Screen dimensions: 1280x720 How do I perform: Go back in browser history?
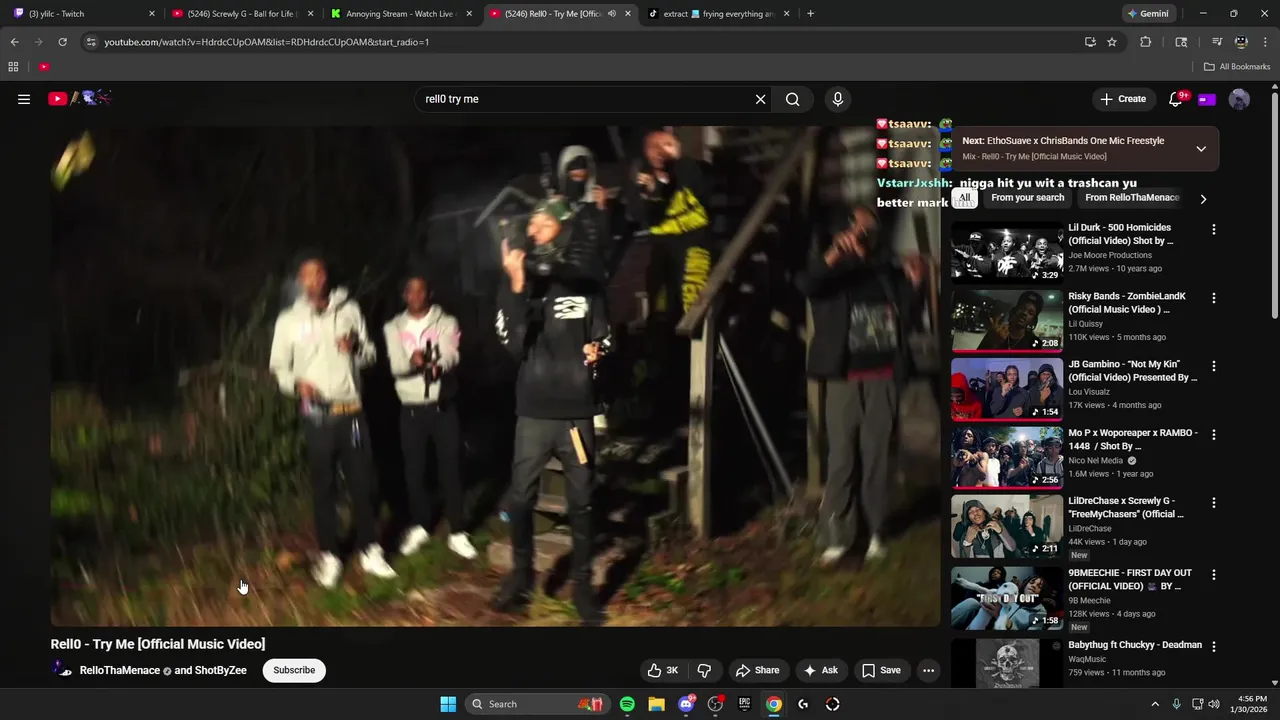point(14,42)
